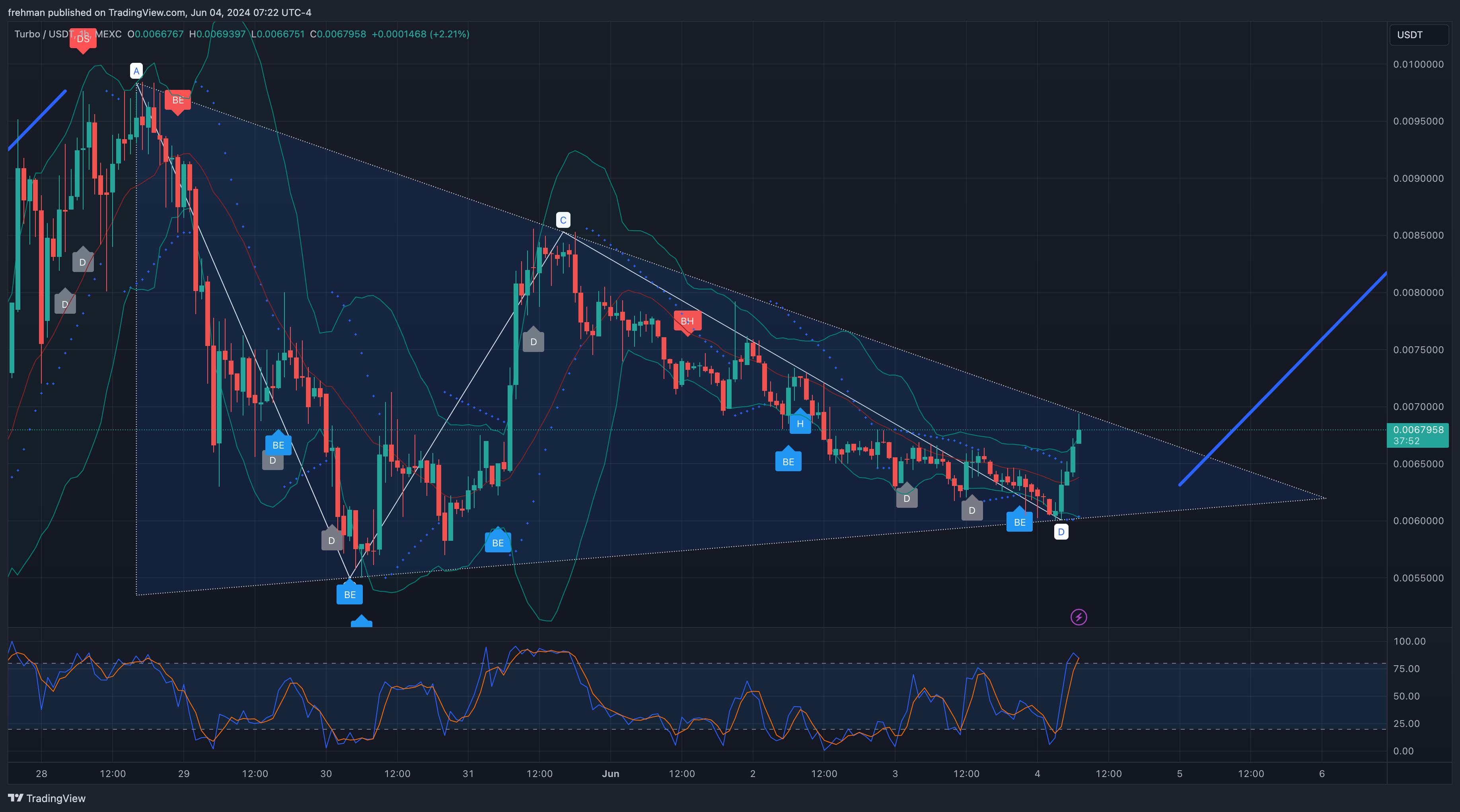
Task: Click the MEXC exchange name
Action: point(108,34)
